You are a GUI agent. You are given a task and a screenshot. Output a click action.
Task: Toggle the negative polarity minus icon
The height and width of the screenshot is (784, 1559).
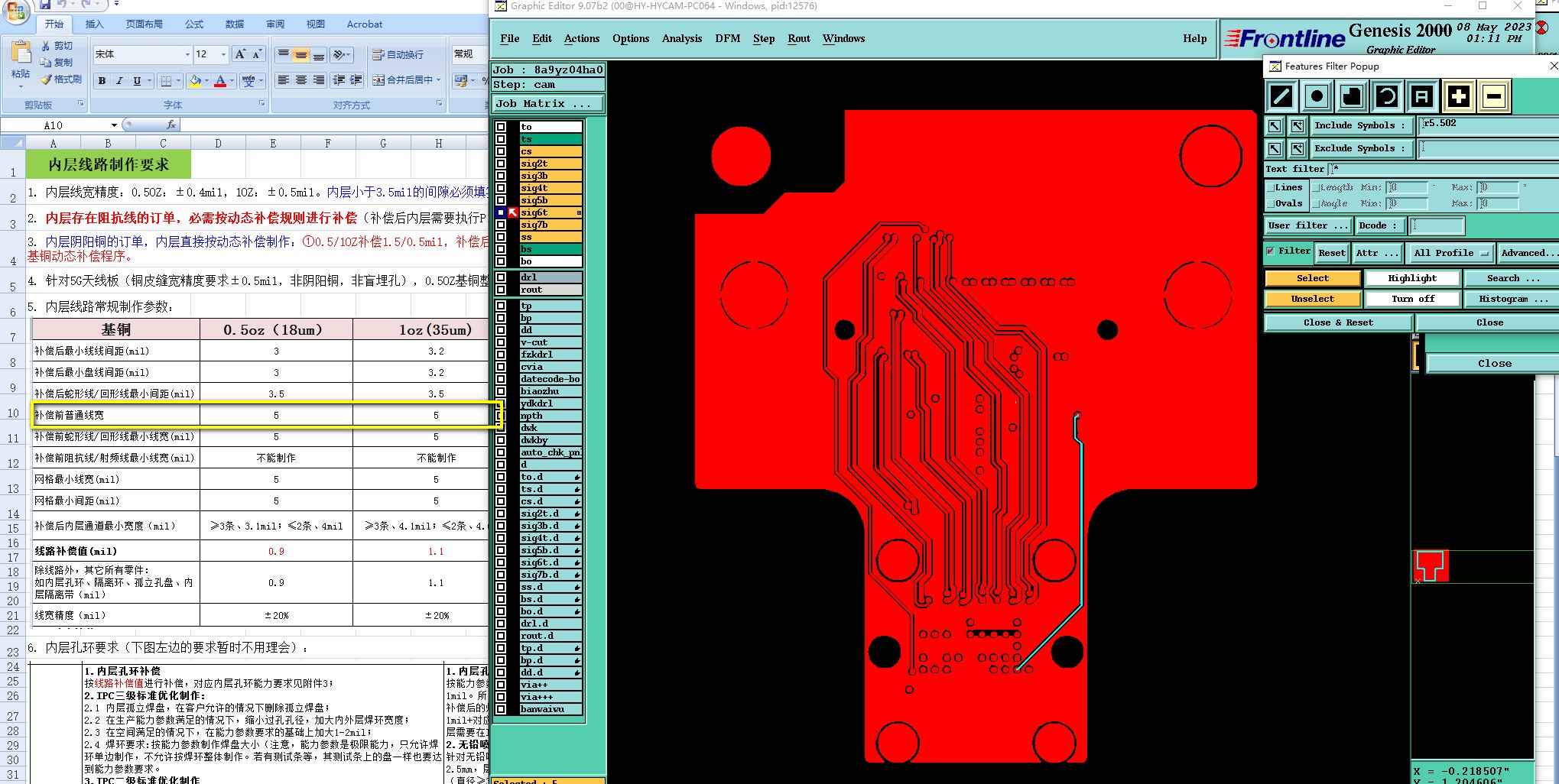coord(1493,96)
